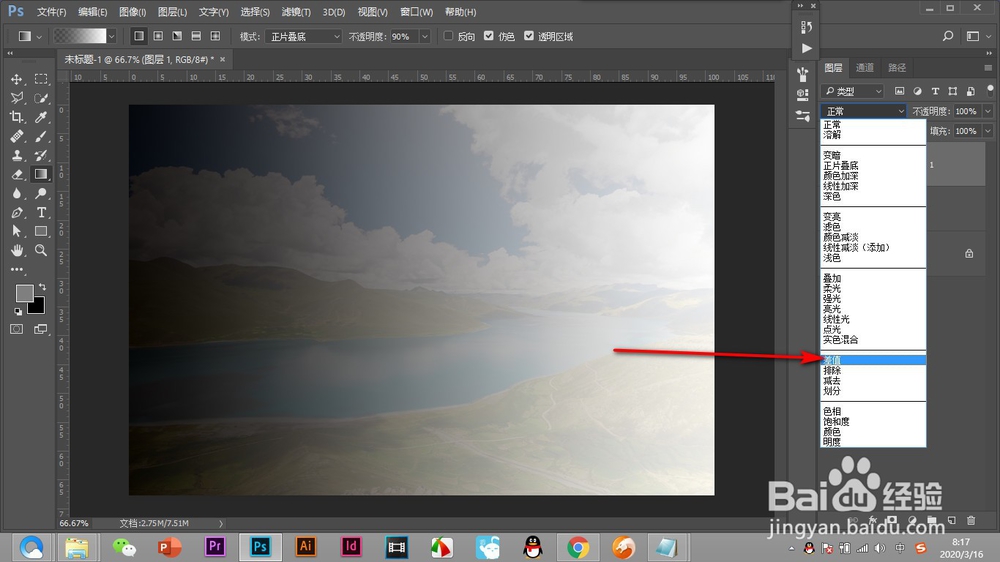This screenshot has height=562, width=1000.
Task: Open the 模式 正片叠底 dropdown
Action: tap(304, 36)
